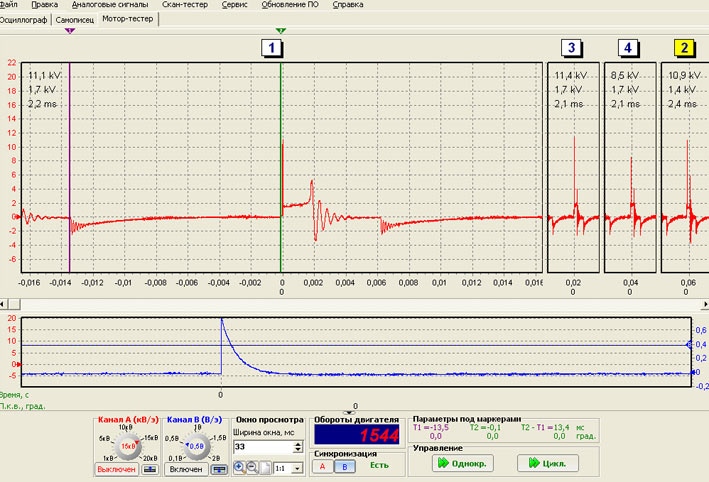The height and width of the screenshot is (482, 709).
Task: Switch to the Самописец tab
Action: (x=75, y=20)
